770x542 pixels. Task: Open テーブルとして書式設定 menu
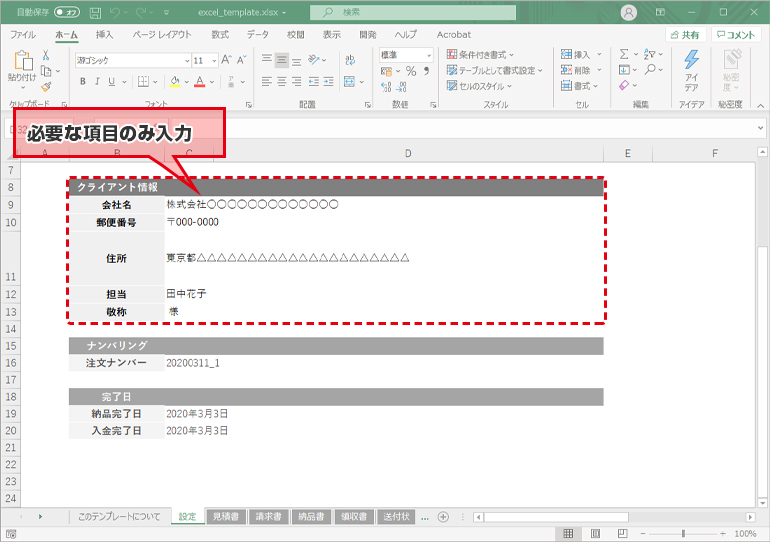tap(495, 70)
